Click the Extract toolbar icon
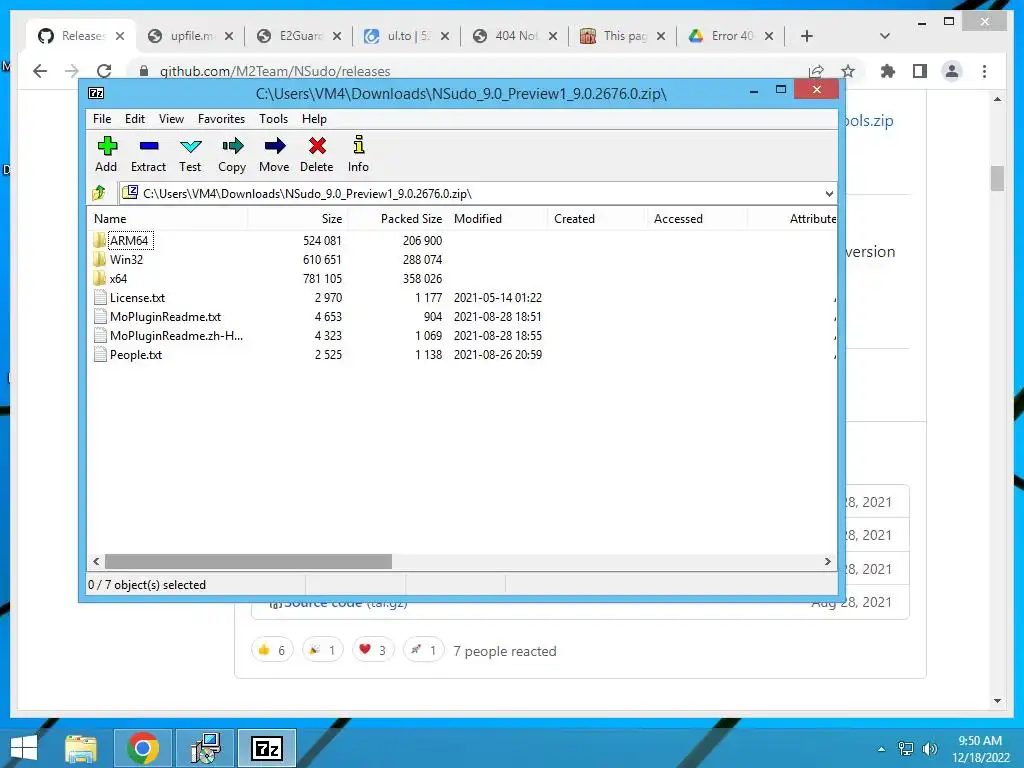Screen dimensions: 1024x768 (x=148, y=154)
